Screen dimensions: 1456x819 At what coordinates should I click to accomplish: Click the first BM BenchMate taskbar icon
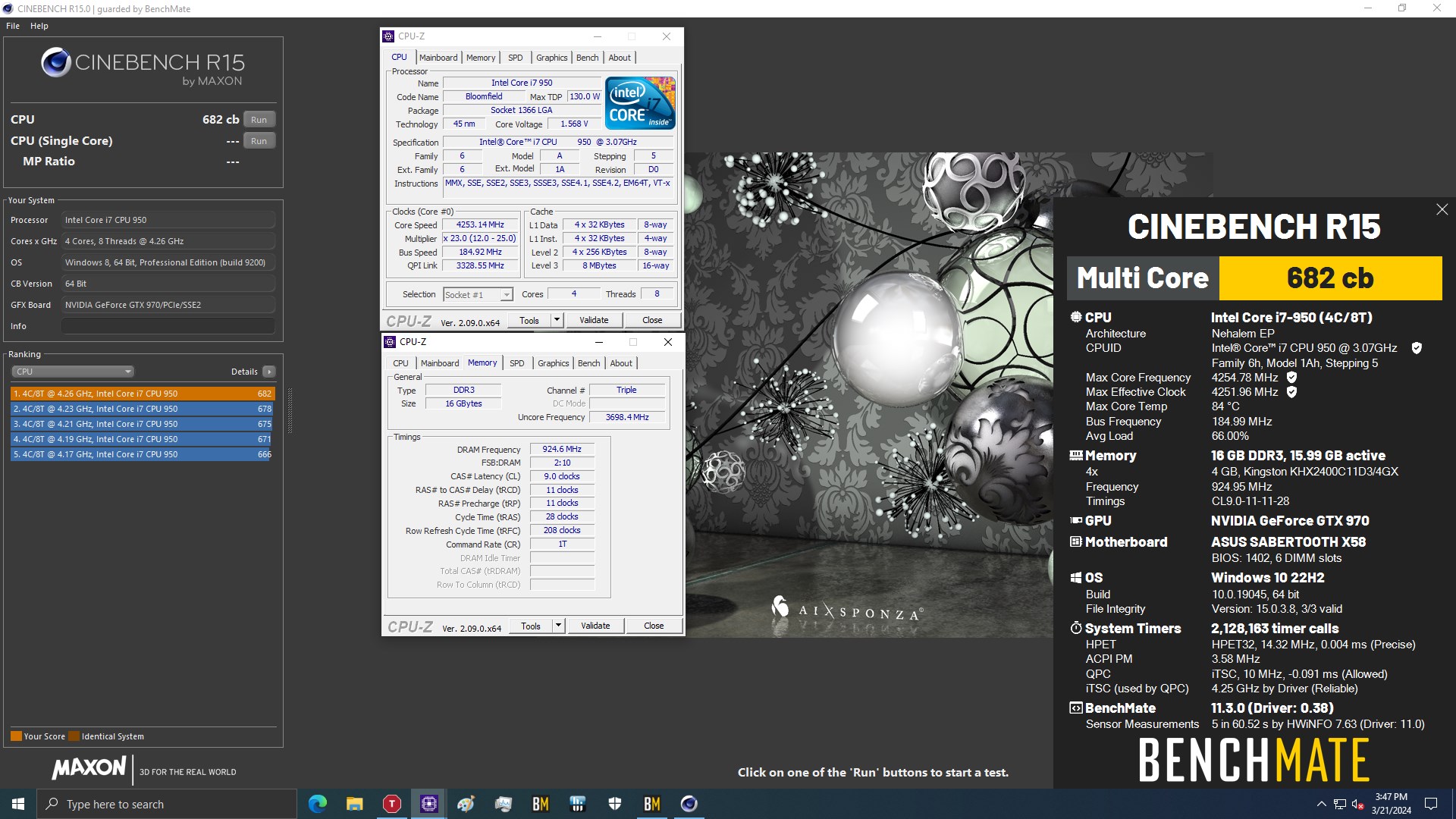point(540,804)
